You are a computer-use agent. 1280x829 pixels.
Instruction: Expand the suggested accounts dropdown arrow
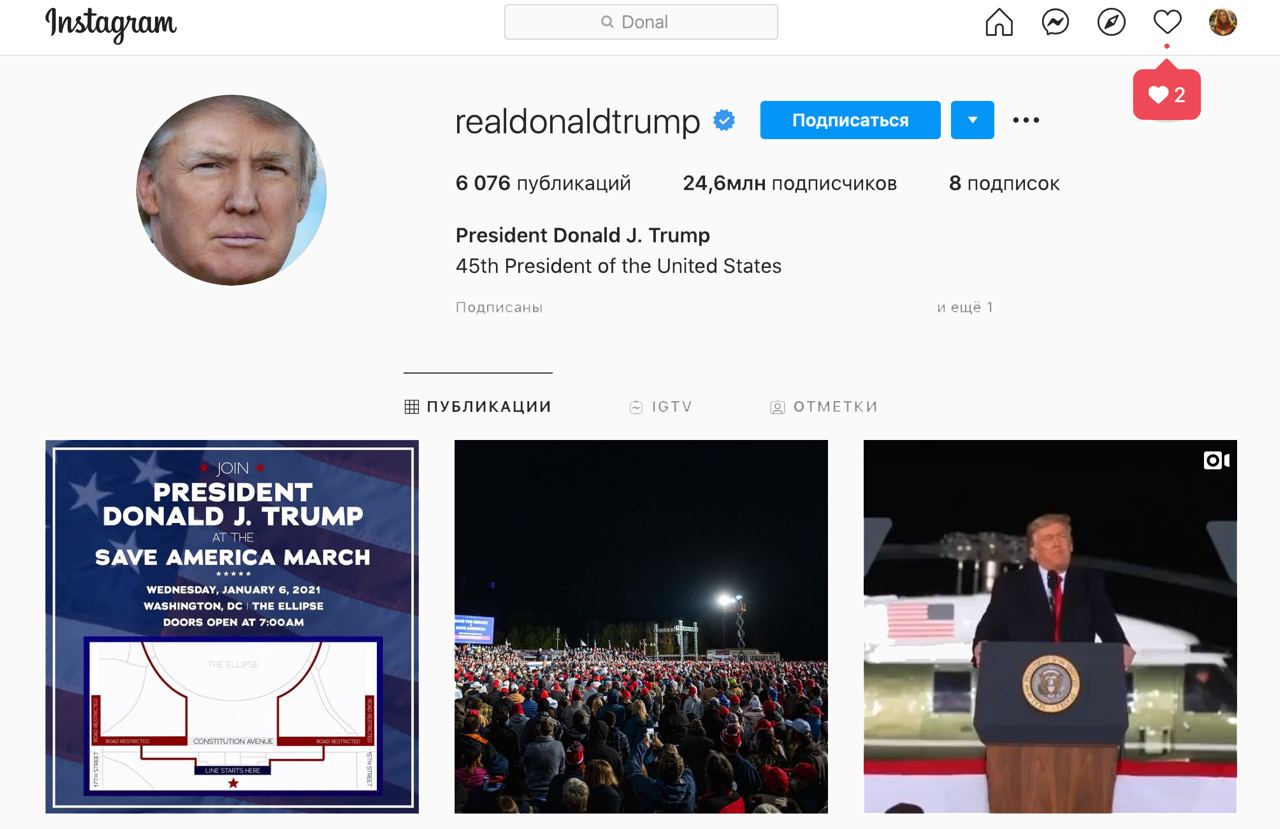(972, 120)
